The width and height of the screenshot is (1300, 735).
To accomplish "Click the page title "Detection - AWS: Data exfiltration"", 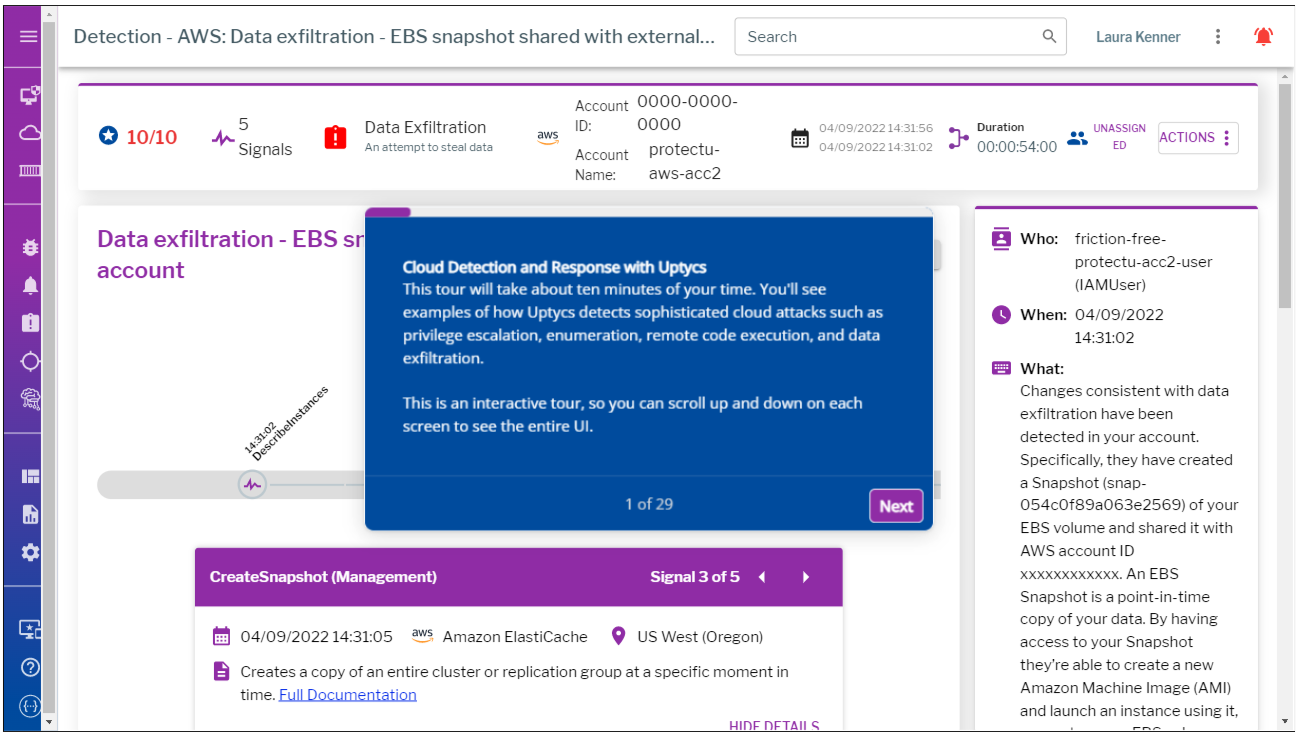I will point(394,37).
